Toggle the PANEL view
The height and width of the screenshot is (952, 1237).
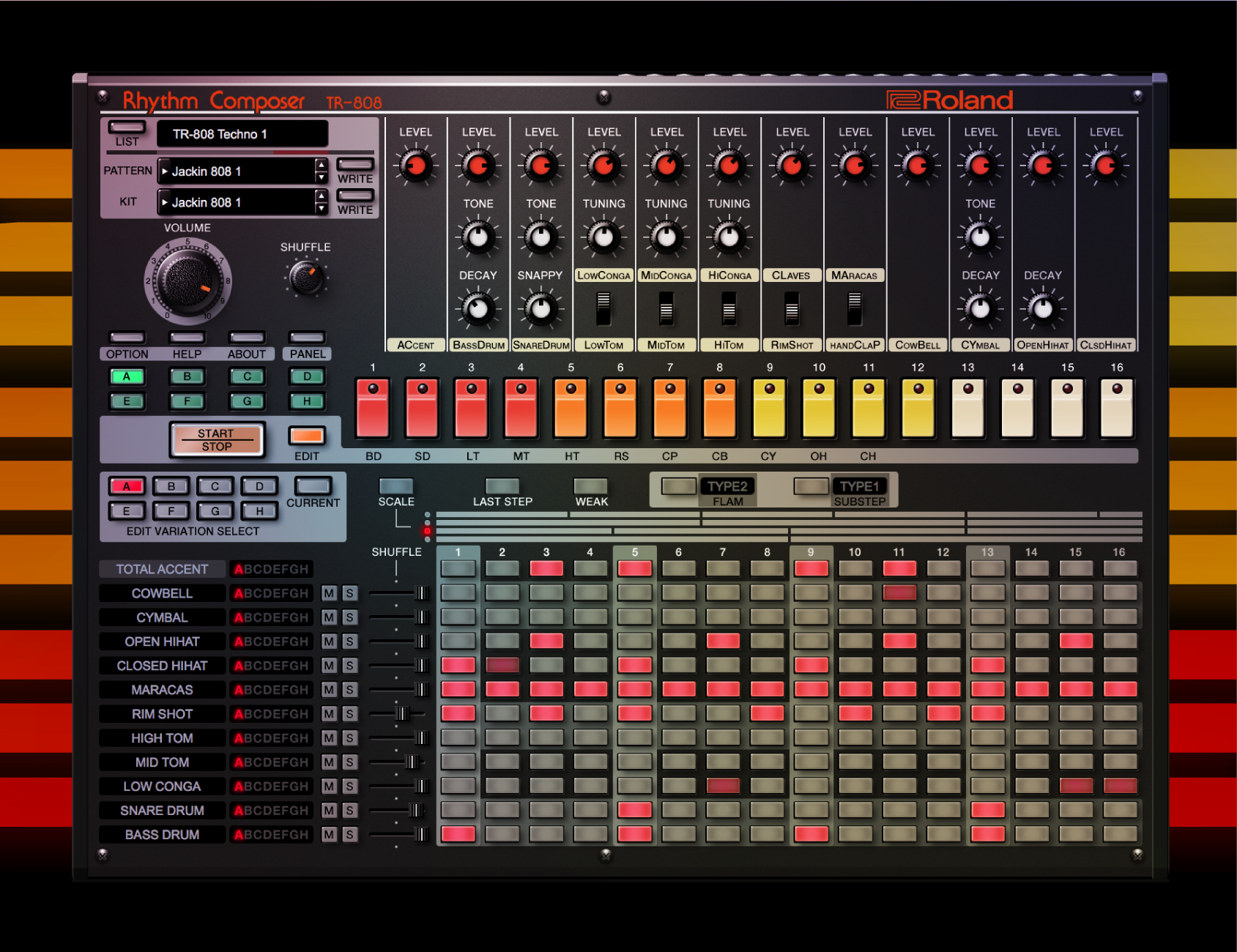pyautogui.click(x=307, y=338)
